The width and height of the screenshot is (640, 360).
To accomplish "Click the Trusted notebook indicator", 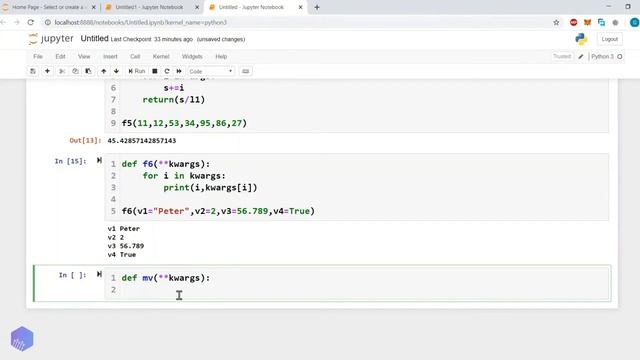I will click(562, 56).
